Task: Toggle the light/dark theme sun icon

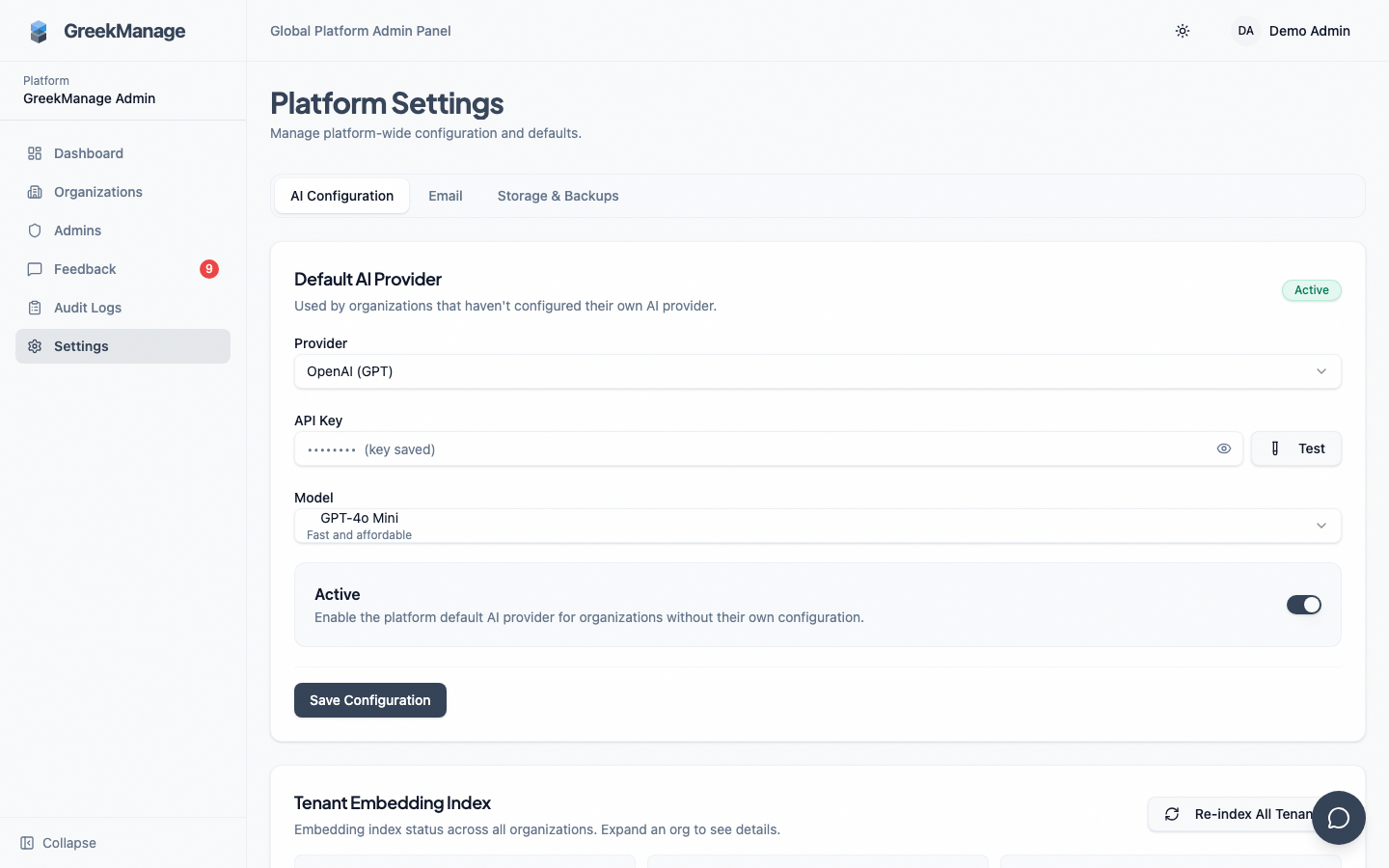Action: pos(1183,31)
